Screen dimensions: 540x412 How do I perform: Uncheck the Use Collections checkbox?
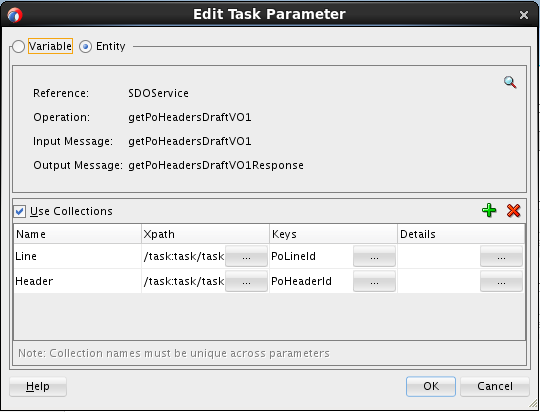(x=20, y=211)
